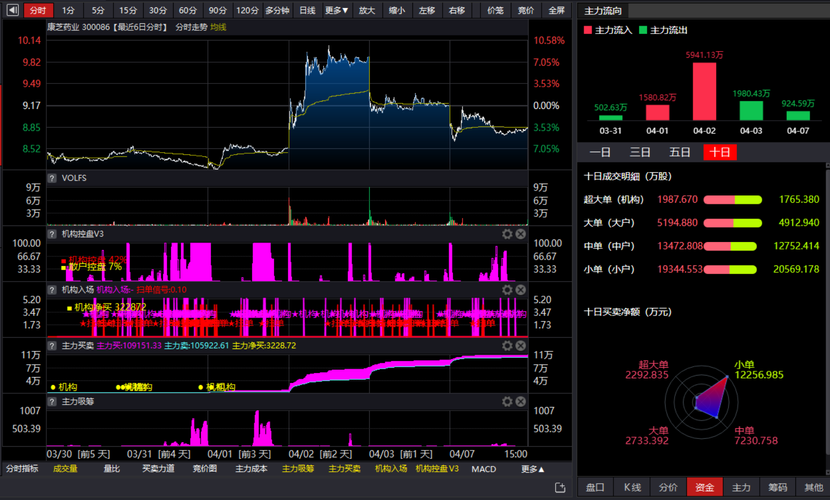
Task: Switch to 分价 bottom tab
Action: (668, 487)
